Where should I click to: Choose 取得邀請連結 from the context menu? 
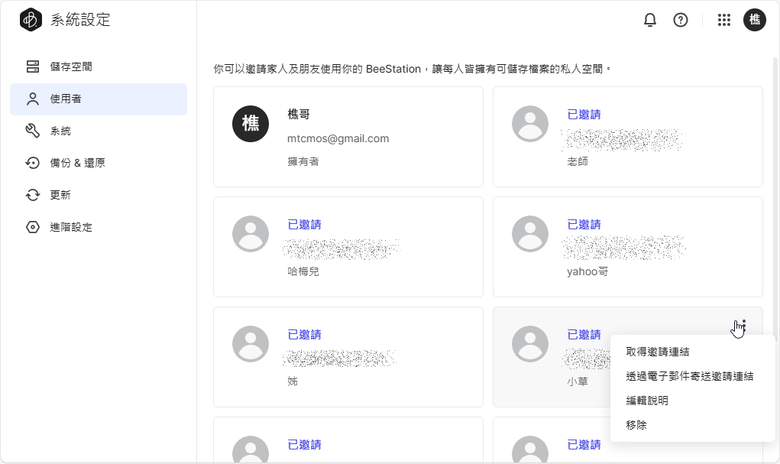(x=692, y=352)
